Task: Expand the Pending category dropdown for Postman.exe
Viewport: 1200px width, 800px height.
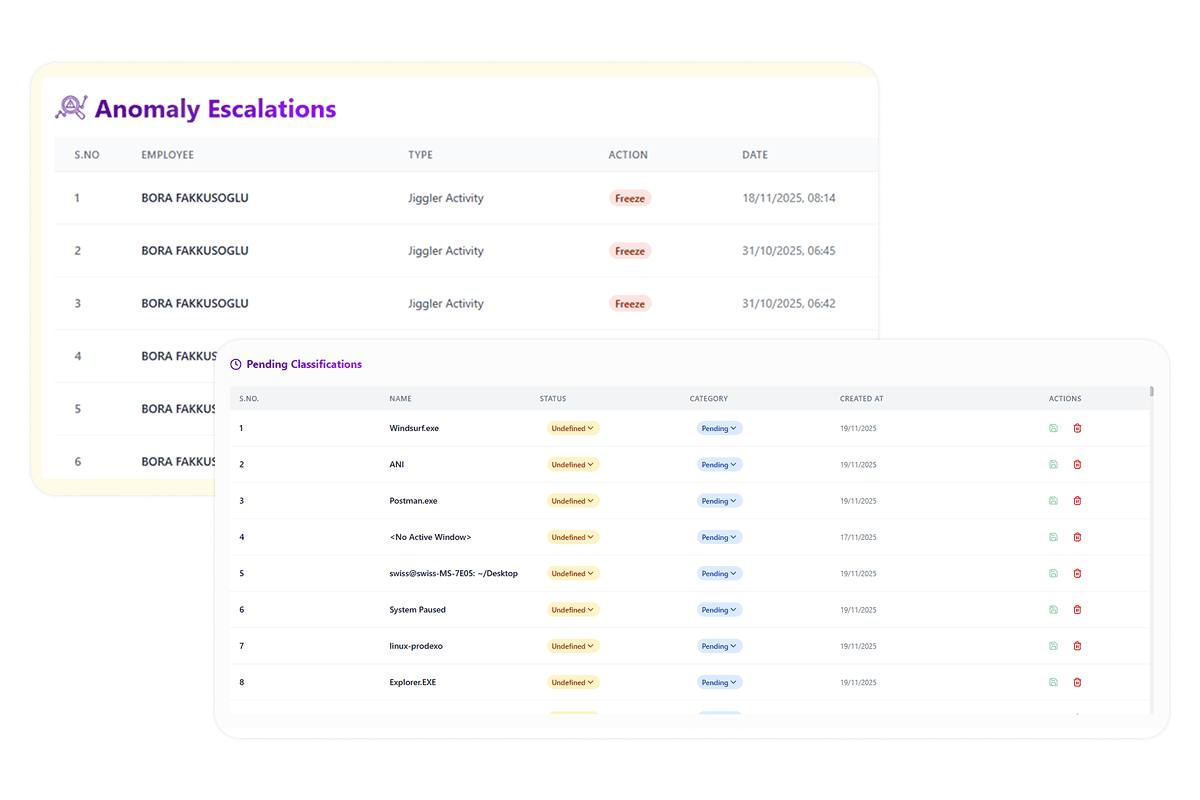Action: click(x=719, y=501)
